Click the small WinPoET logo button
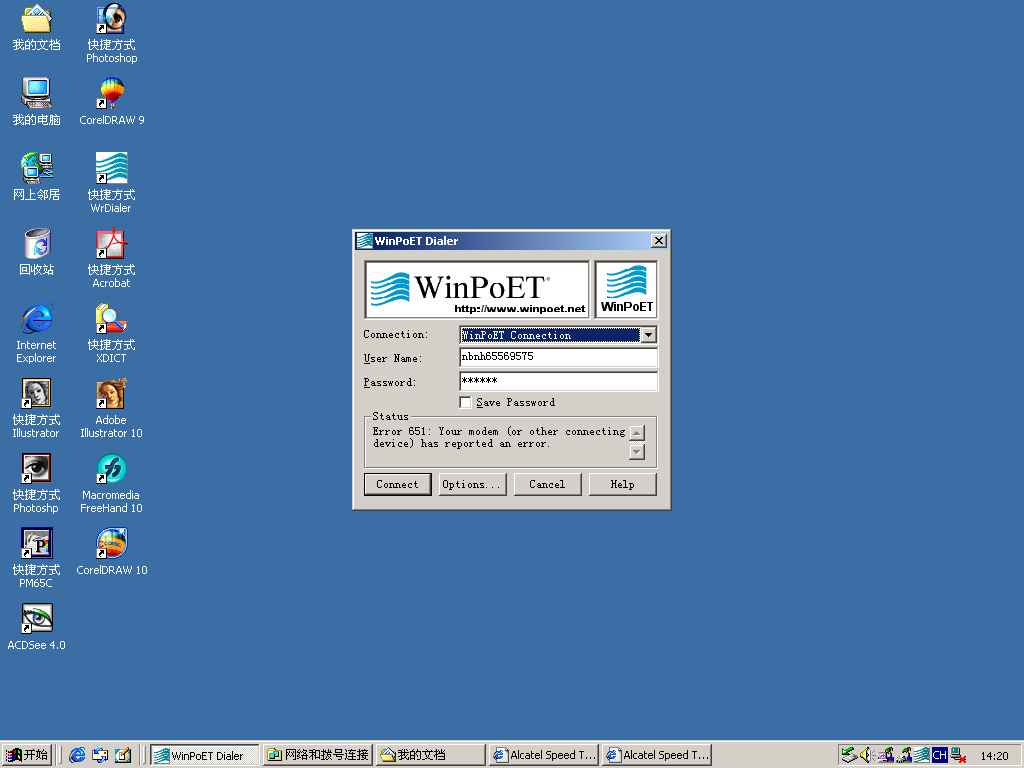The width and height of the screenshot is (1024, 768). (x=626, y=289)
